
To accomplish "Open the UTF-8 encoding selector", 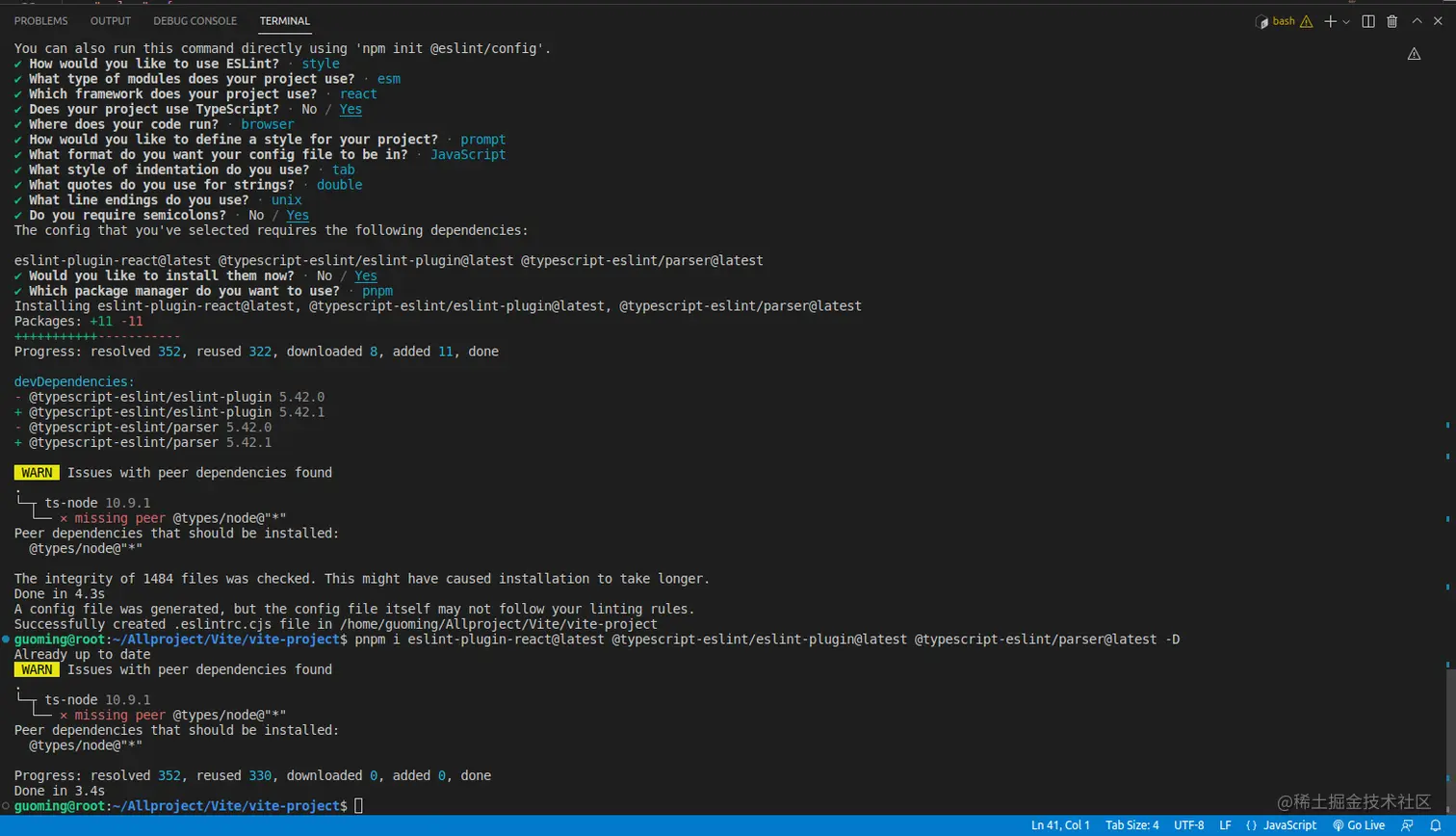I will [1189, 825].
